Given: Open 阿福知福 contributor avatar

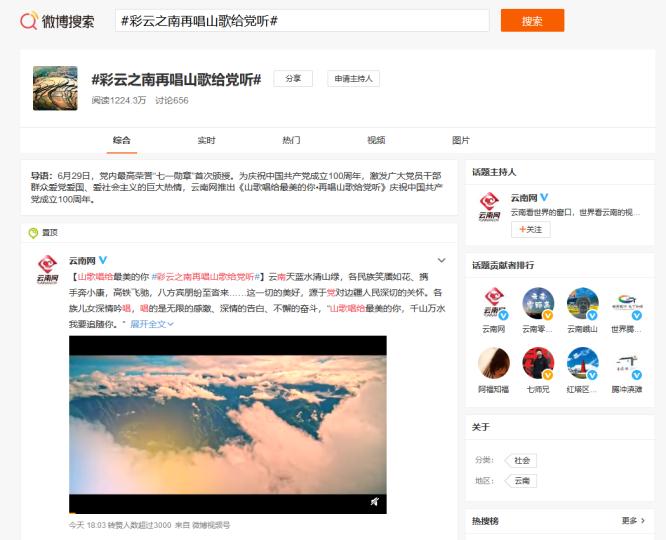Looking at the screenshot, I should 494,363.
